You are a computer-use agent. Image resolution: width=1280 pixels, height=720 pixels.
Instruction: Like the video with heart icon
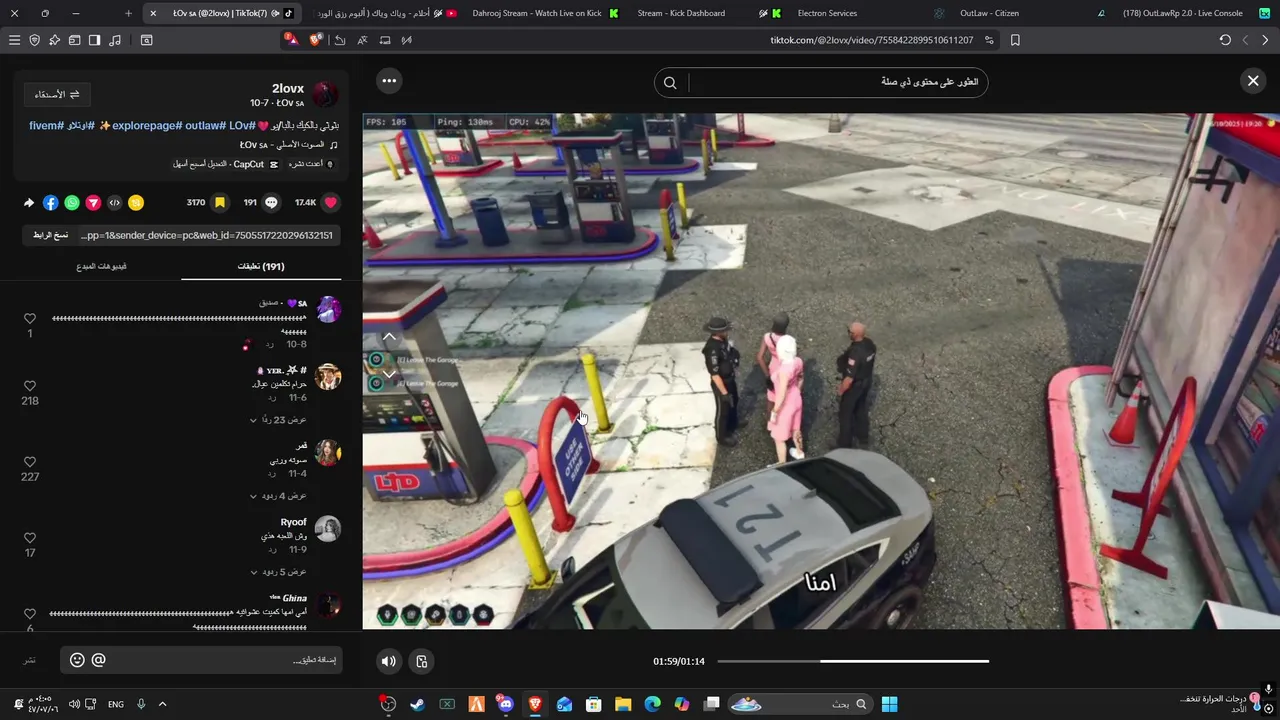pyautogui.click(x=330, y=202)
